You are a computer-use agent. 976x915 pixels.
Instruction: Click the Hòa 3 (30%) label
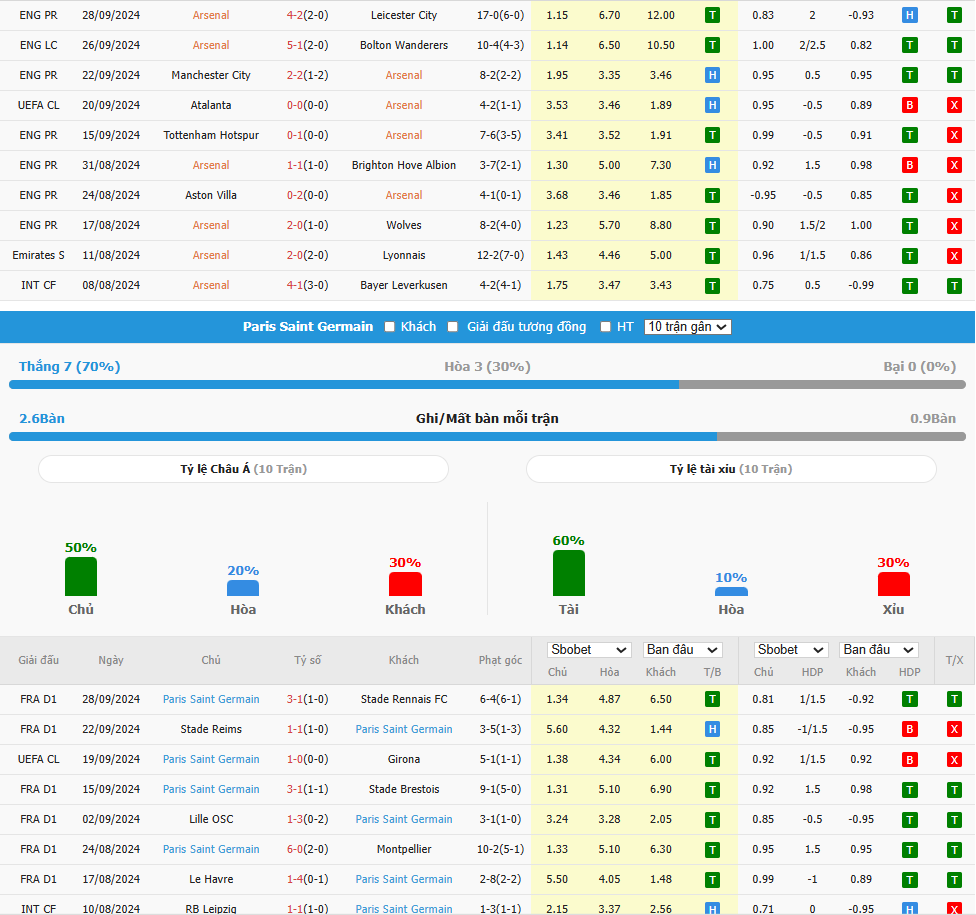(487, 367)
